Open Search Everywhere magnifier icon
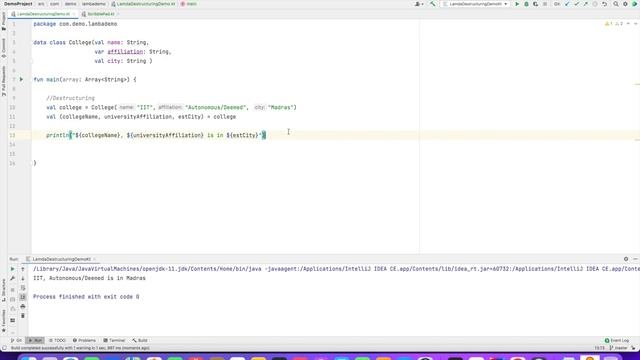The image size is (640, 360). (x=616, y=4)
